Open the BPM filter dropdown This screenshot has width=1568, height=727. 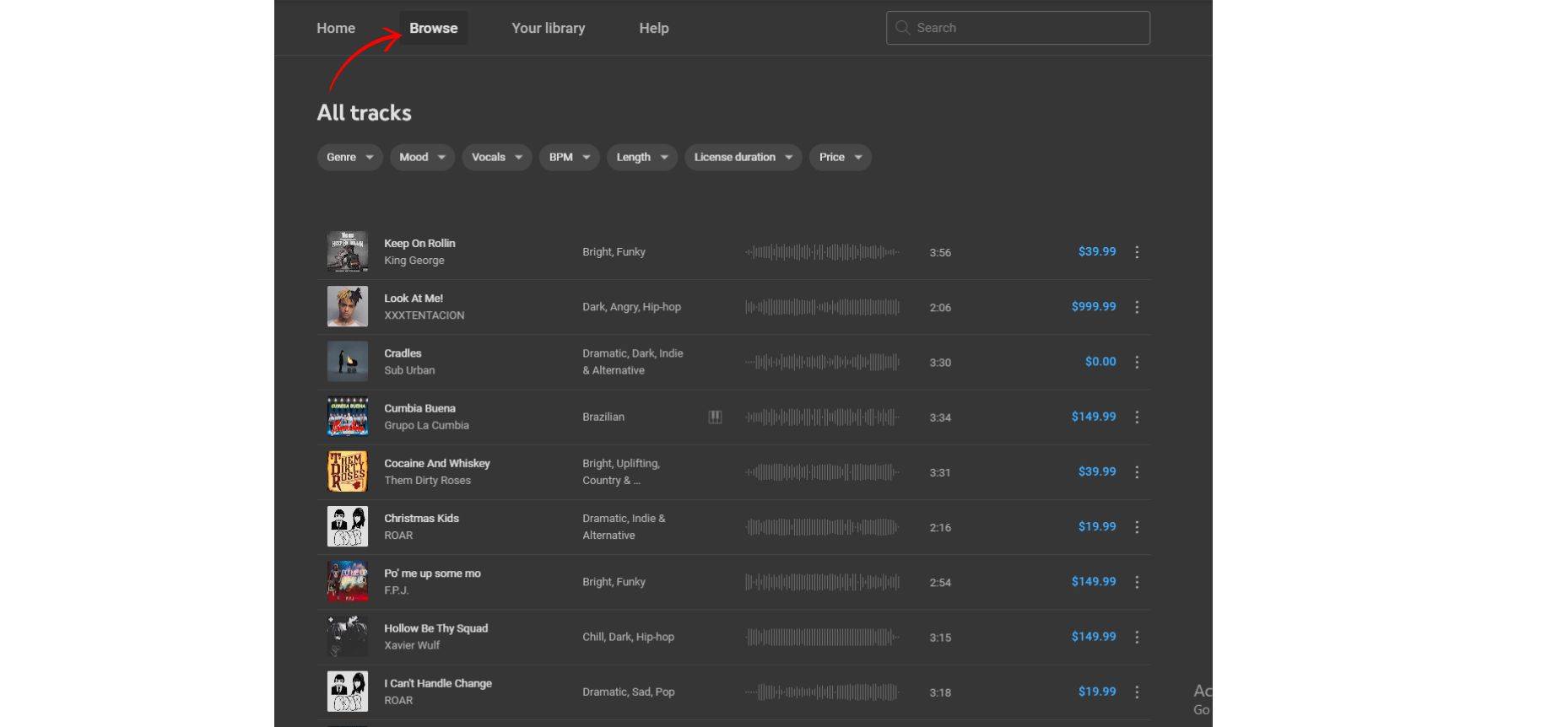coord(569,157)
